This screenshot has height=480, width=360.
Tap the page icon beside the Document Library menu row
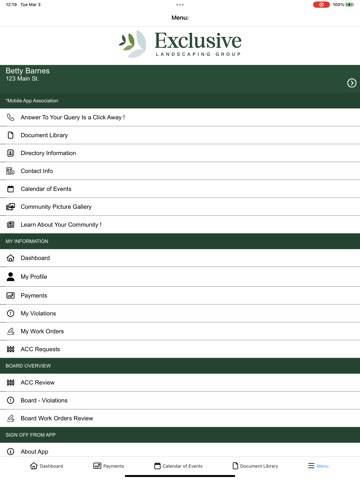tap(11, 135)
